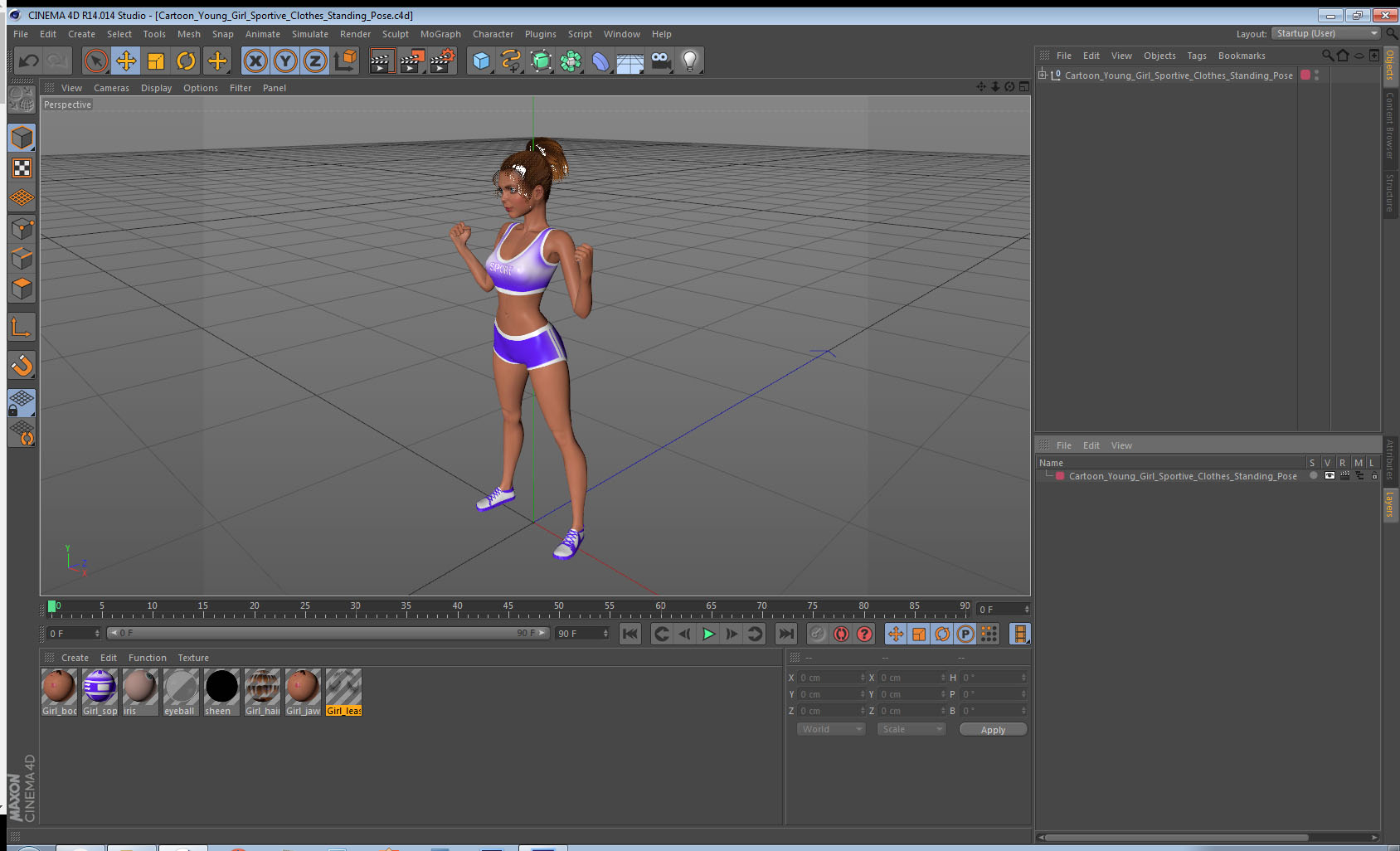Select the Rotate tool
Viewport: 1400px width, 851px height.
coord(186,61)
